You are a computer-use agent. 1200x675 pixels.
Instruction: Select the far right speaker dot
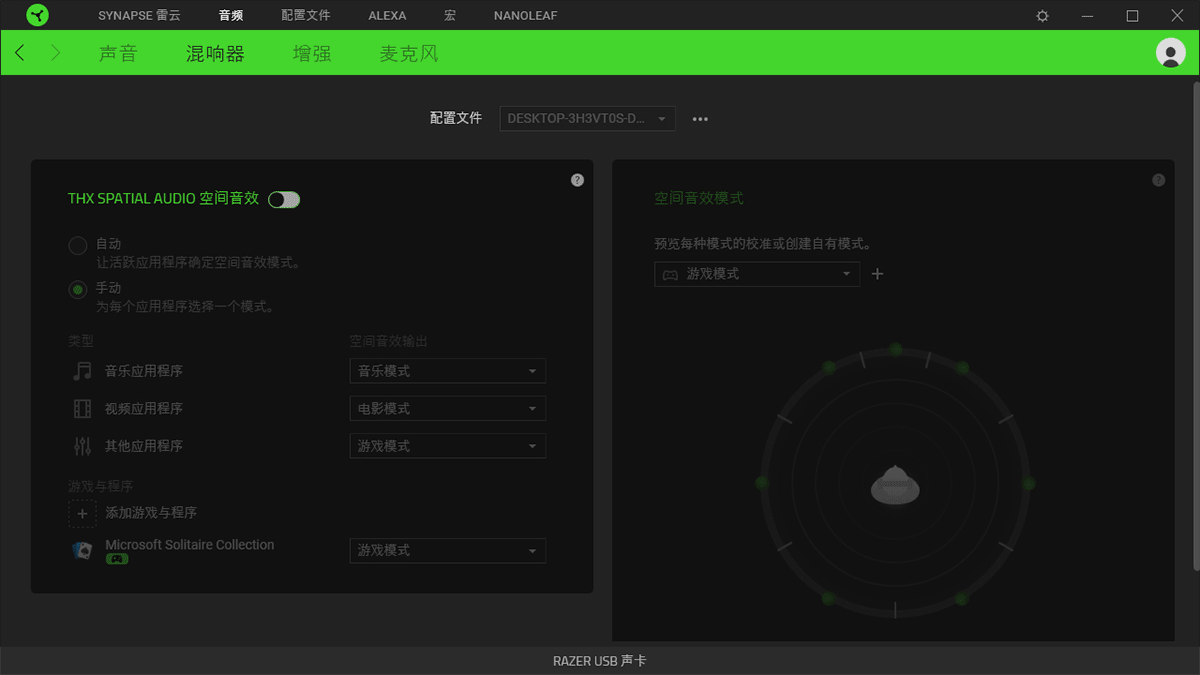1029,484
